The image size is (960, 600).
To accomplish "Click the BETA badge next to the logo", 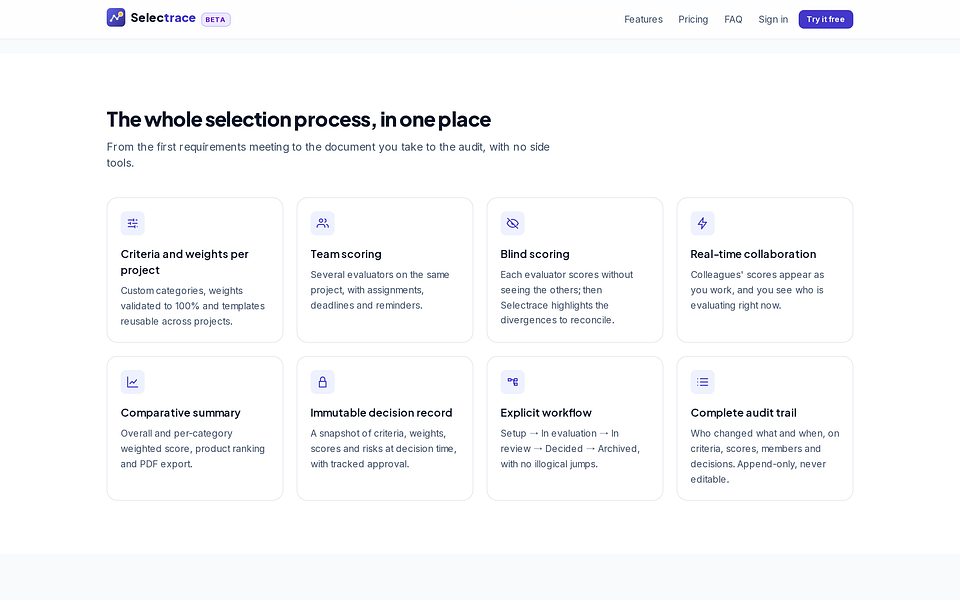I will click(216, 20).
